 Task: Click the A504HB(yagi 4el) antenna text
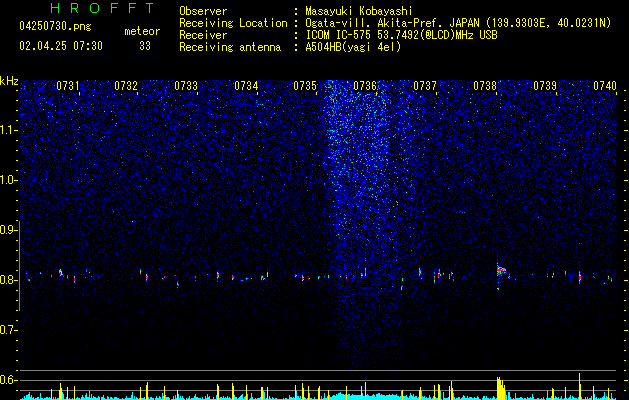point(353,47)
